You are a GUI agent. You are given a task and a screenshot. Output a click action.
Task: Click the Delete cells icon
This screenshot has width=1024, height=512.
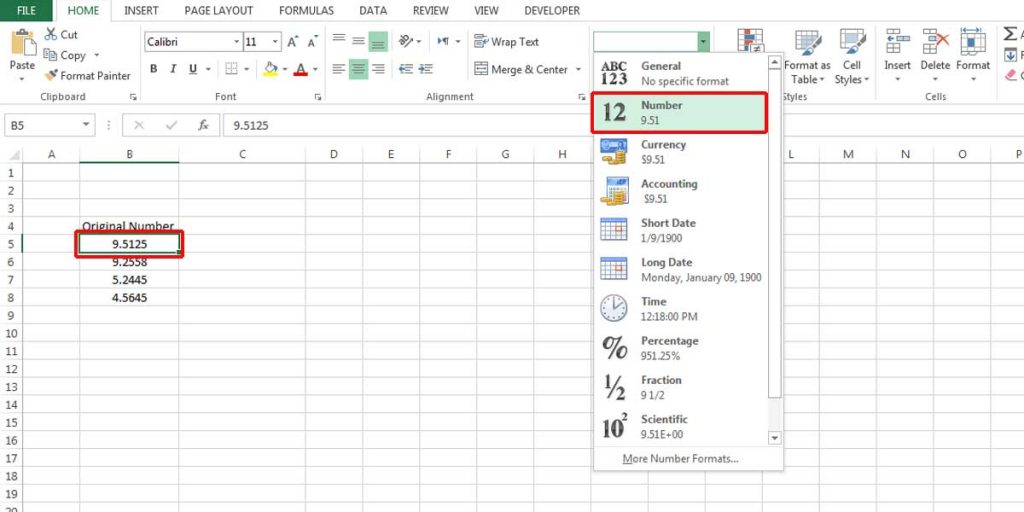[935, 42]
